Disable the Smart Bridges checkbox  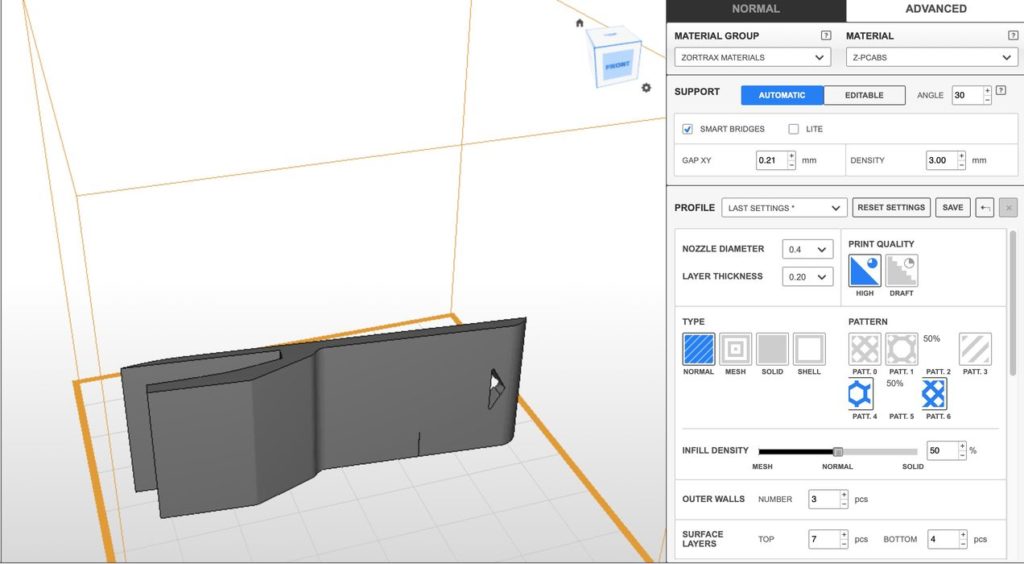688,129
